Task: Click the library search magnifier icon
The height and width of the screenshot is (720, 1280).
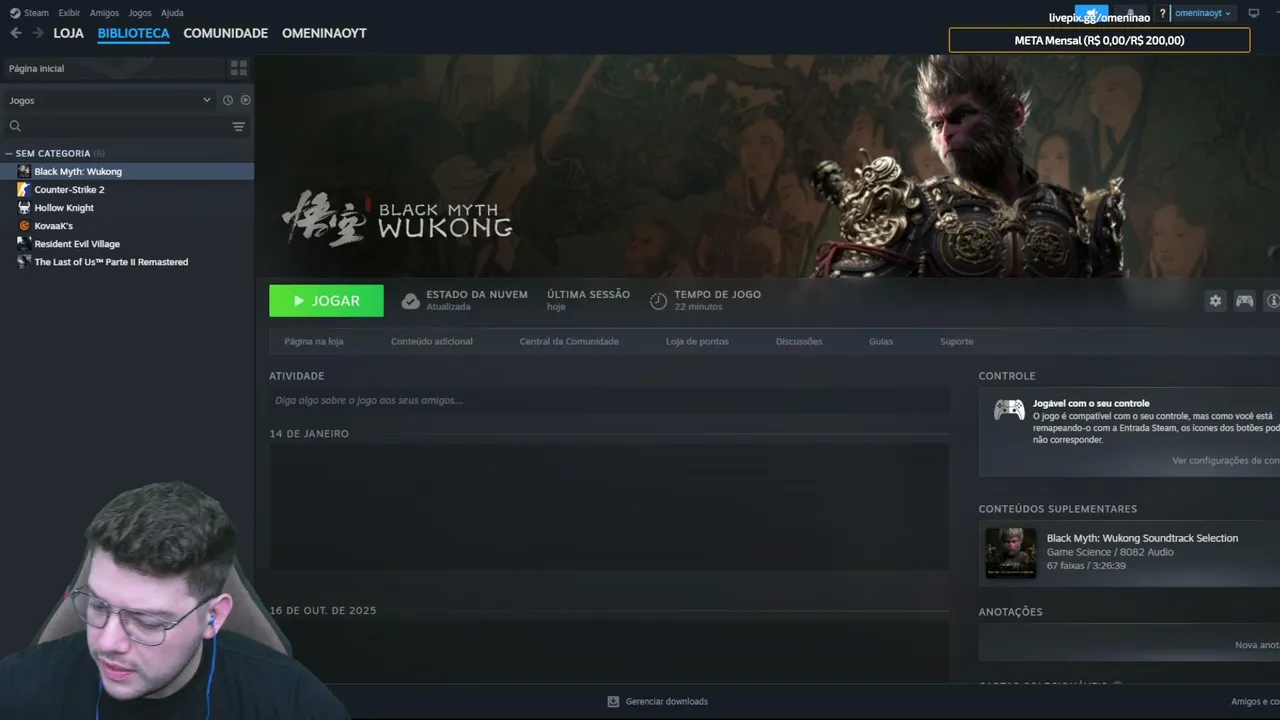Action: pos(15,126)
